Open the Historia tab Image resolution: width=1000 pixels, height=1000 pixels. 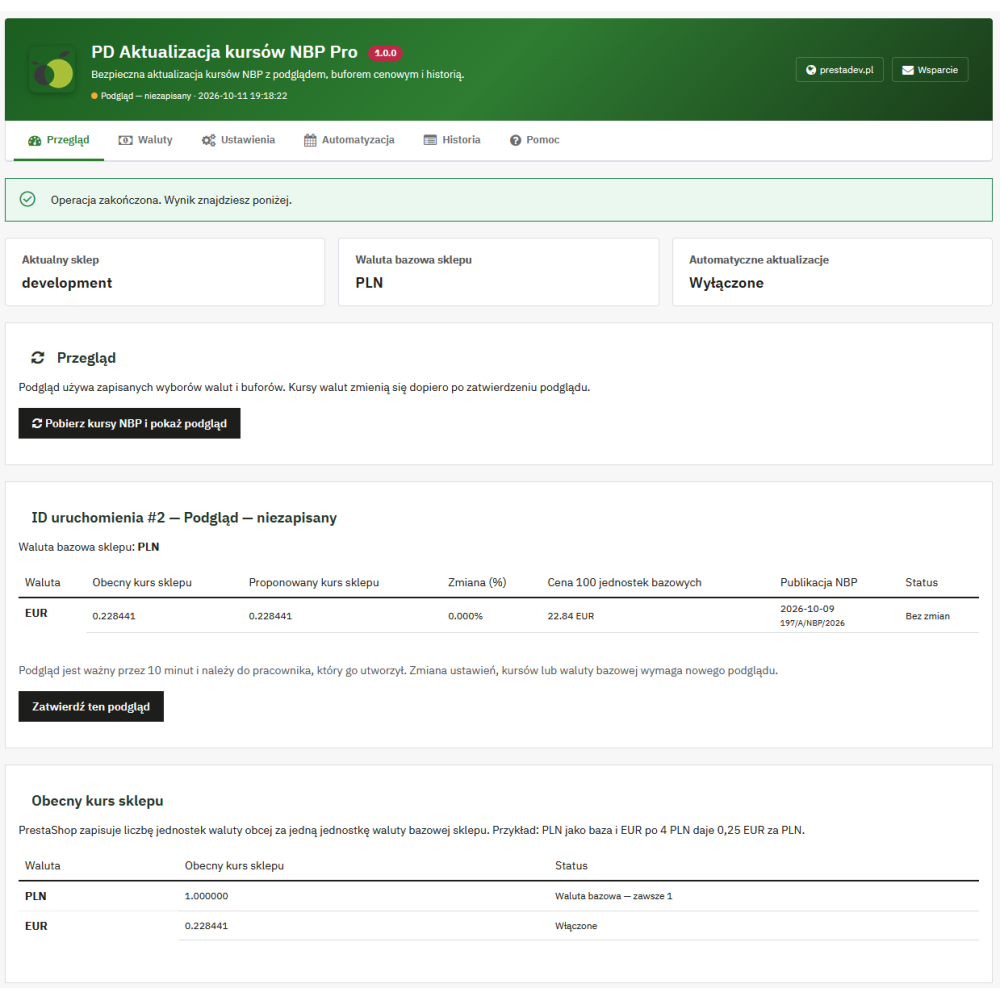coord(452,140)
